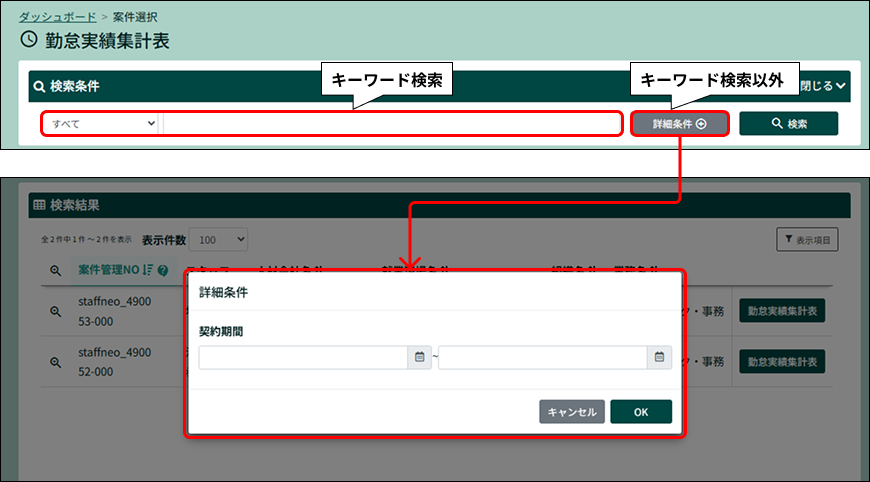Open the ダッシュボード breadcrumb link
870x482 pixels.
point(58,17)
